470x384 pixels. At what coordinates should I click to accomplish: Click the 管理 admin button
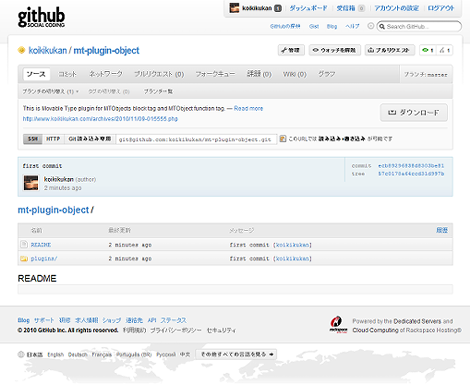click(291, 50)
